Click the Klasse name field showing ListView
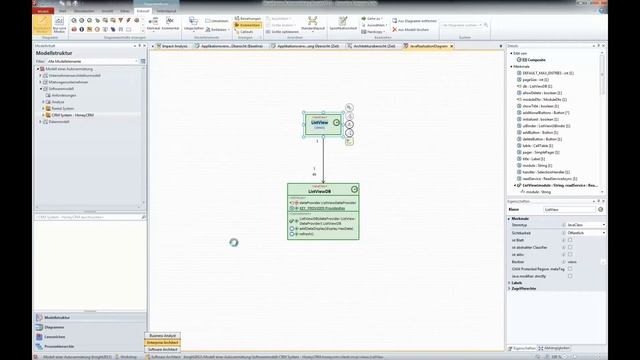 [x=569, y=209]
